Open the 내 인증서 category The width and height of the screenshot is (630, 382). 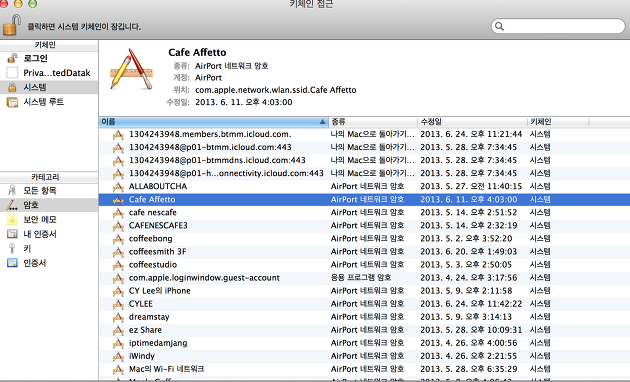tap(49, 234)
